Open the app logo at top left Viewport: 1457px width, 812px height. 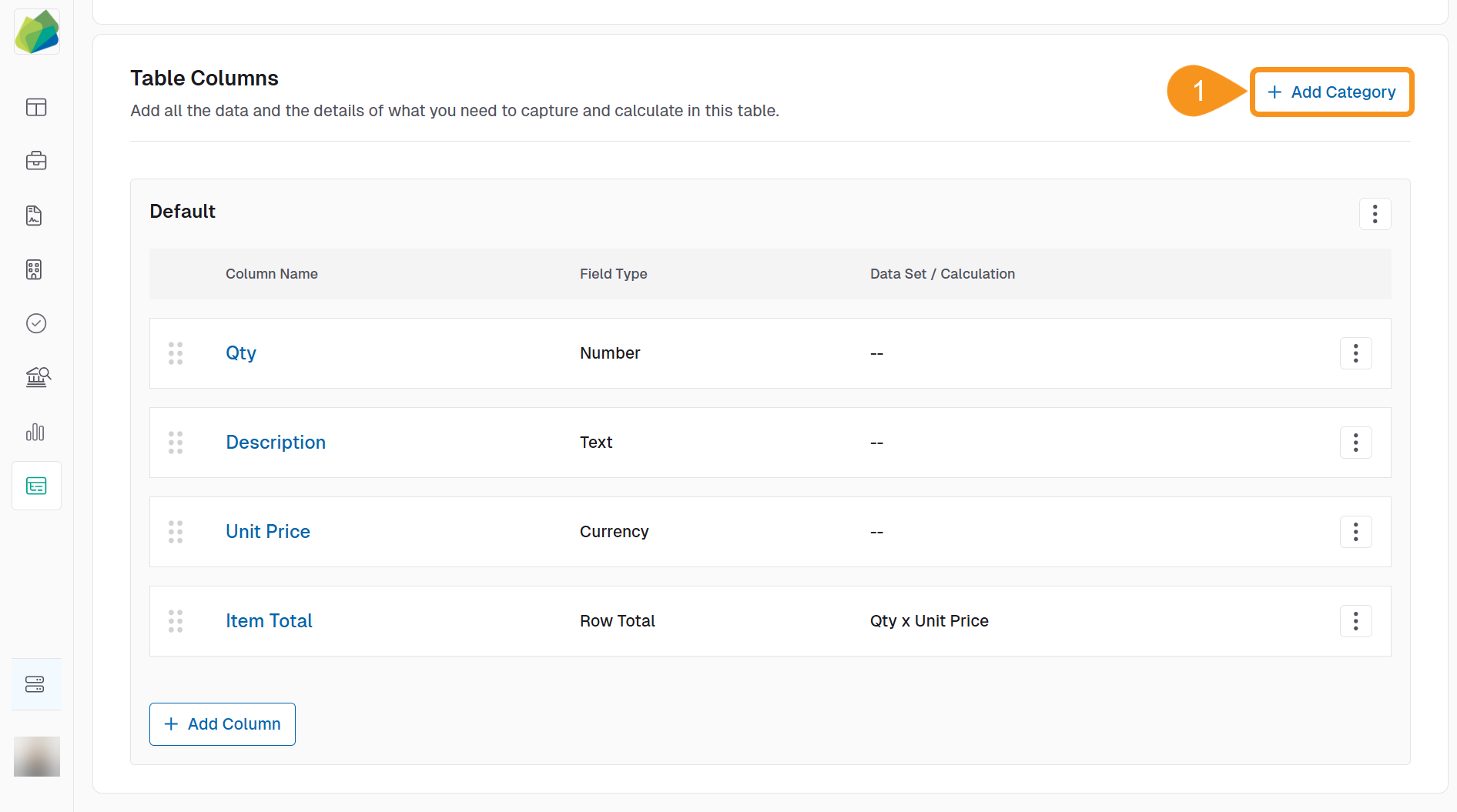click(36, 32)
